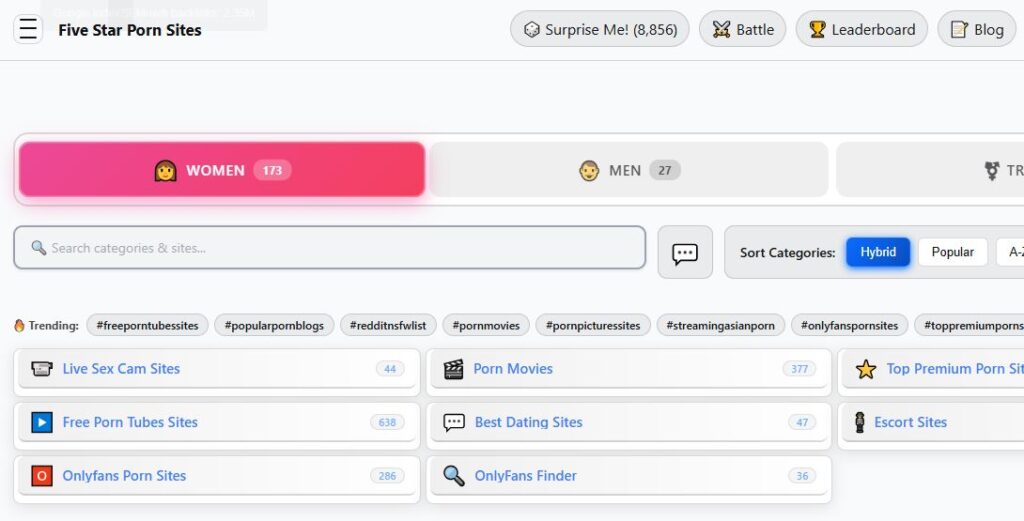The height and width of the screenshot is (521, 1024).
Task: Click the dice icon in Surprise Me
Action: click(x=532, y=29)
